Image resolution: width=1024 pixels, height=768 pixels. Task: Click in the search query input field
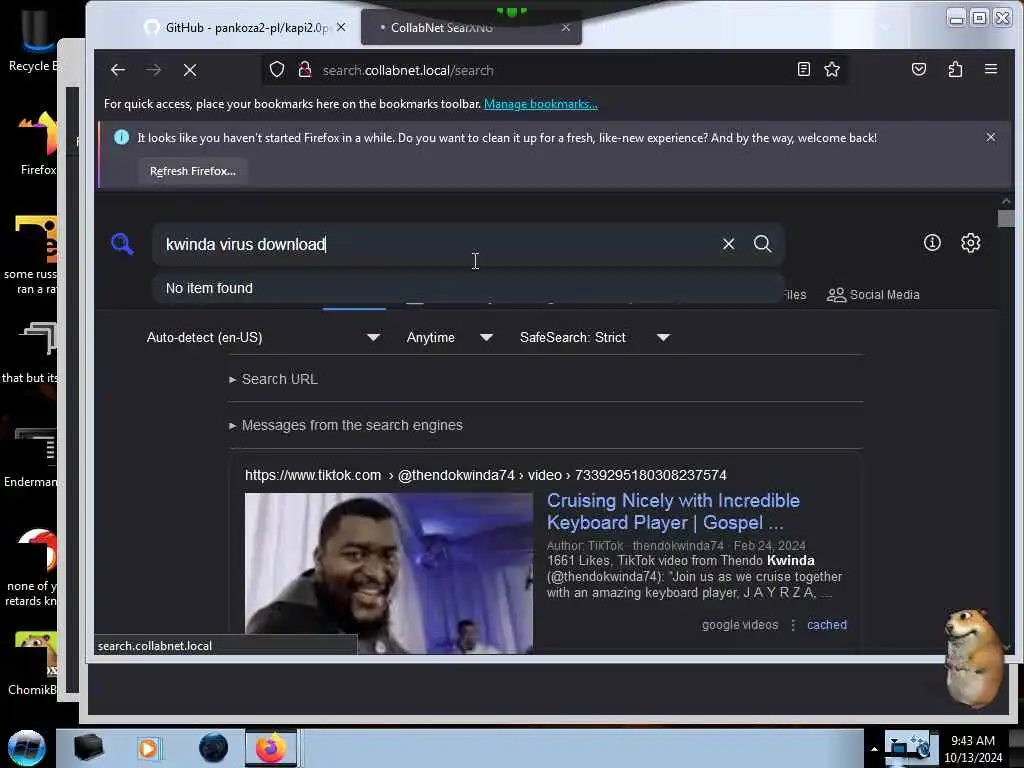438,244
